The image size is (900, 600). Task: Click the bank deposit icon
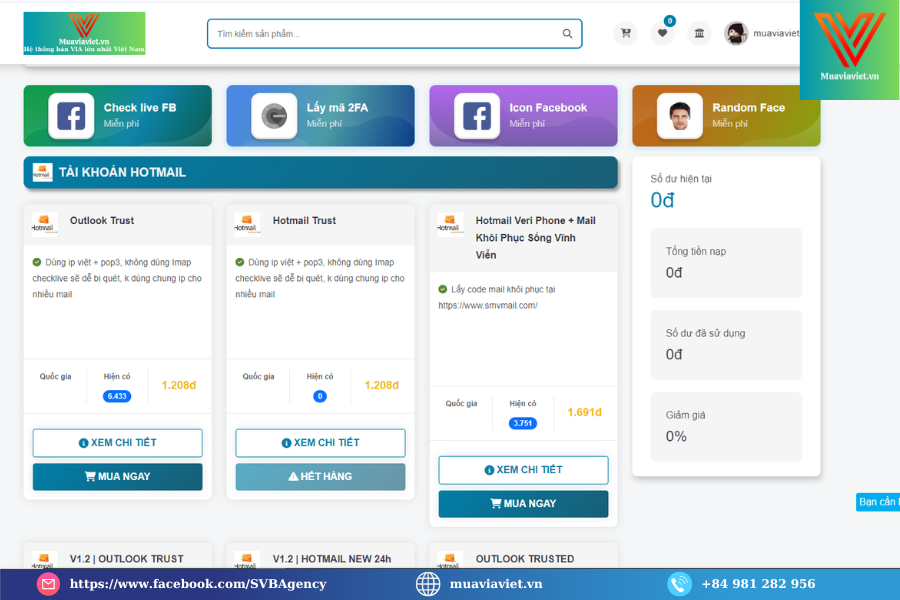click(699, 33)
